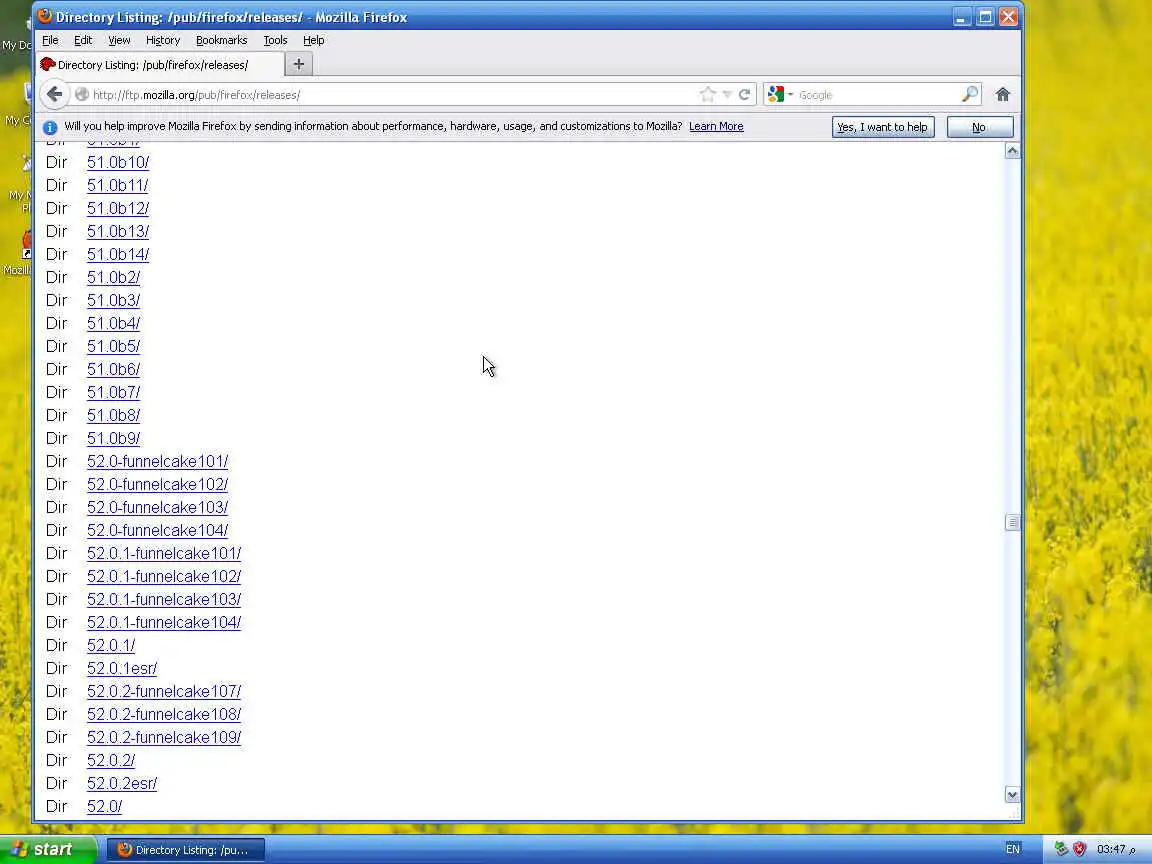Open the 51.0b5/ directory link
This screenshot has height=864, width=1152.
(x=113, y=346)
